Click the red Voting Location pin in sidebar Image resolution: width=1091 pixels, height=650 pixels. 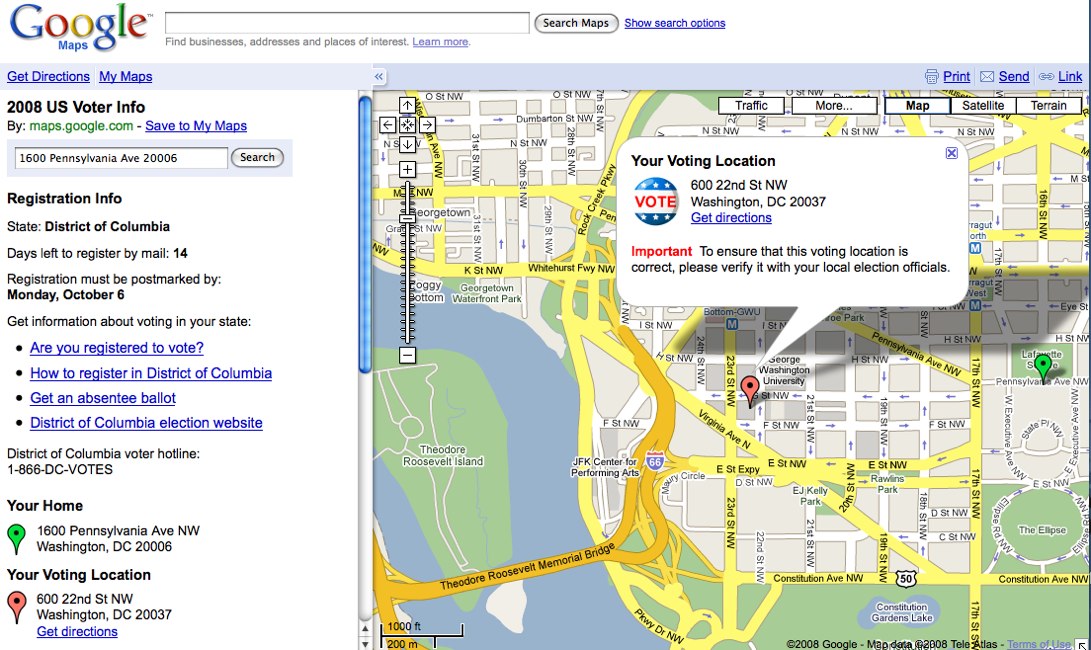coord(16,606)
